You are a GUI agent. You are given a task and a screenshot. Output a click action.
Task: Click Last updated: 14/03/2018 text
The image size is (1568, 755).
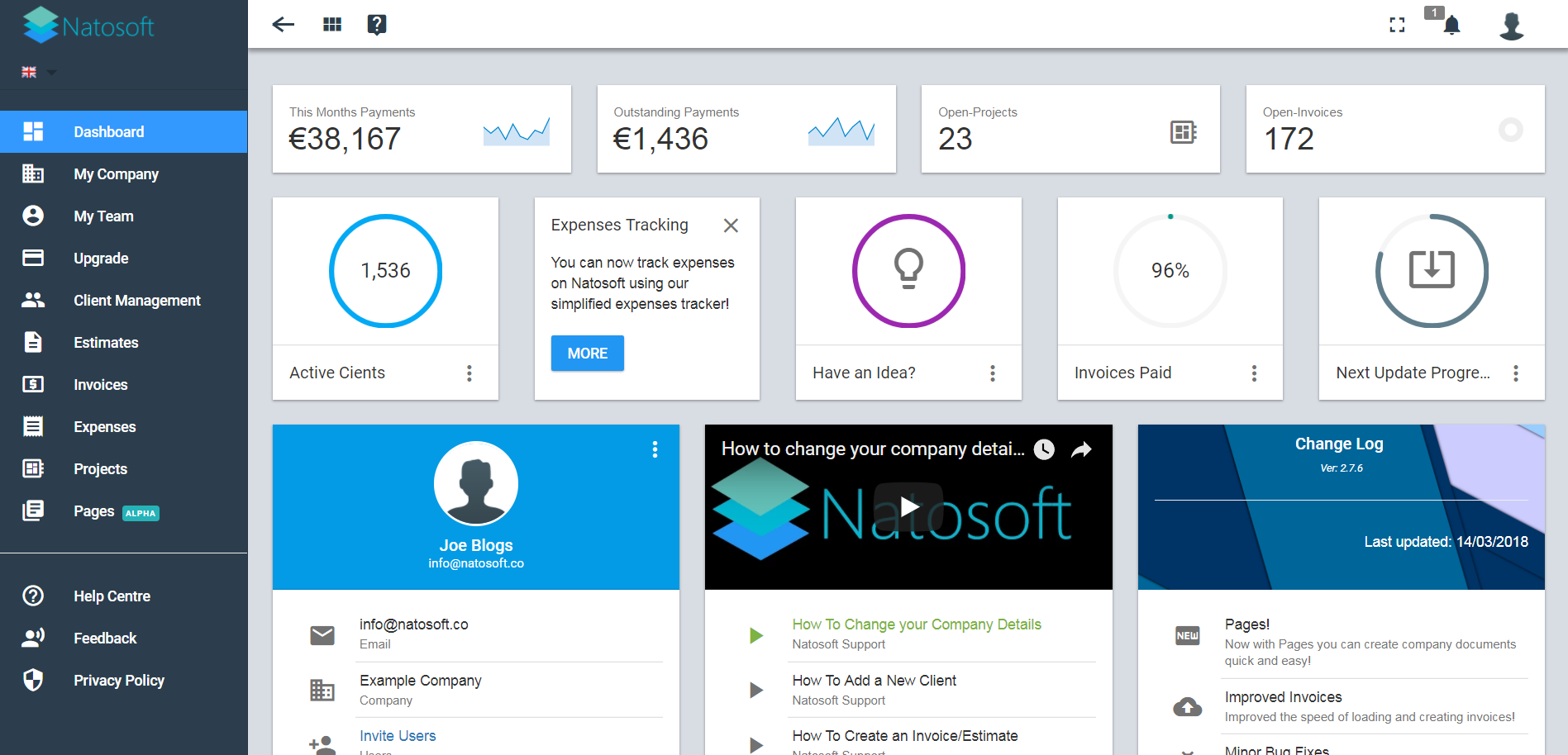click(x=1446, y=542)
